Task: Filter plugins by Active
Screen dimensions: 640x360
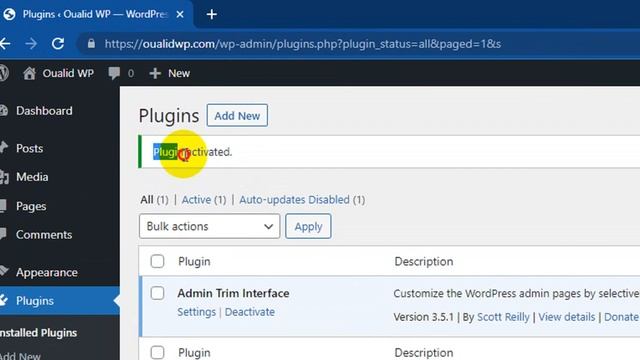Action: point(196,200)
